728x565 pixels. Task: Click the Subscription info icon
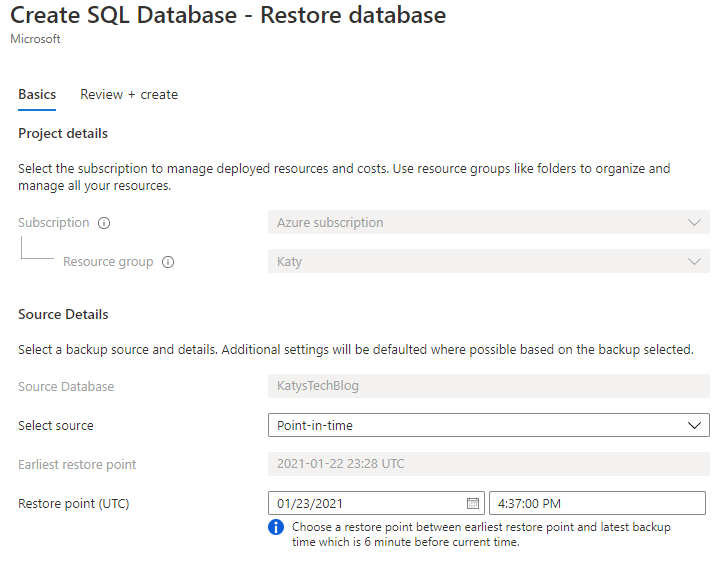[x=104, y=223]
